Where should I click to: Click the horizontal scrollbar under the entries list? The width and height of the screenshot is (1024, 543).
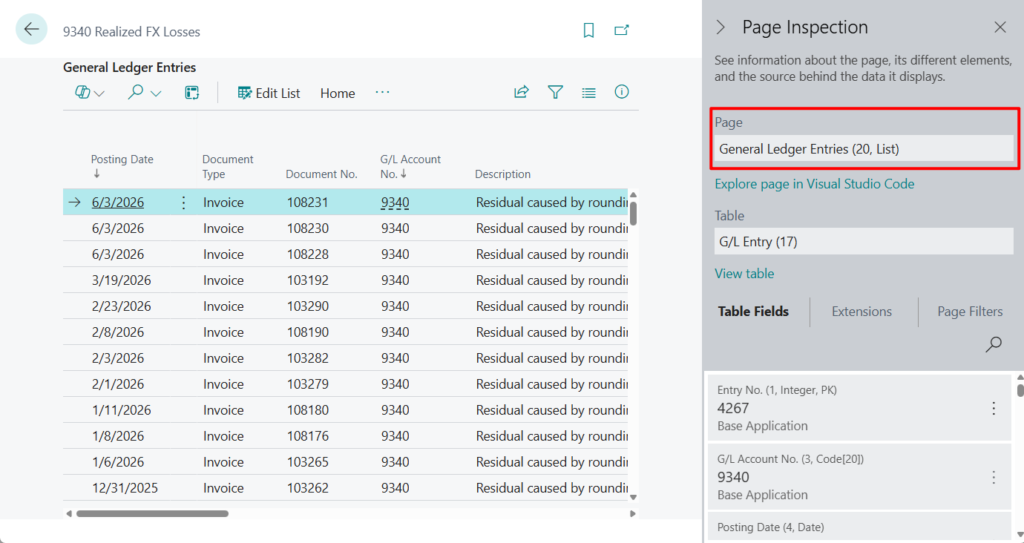coord(152,514)
